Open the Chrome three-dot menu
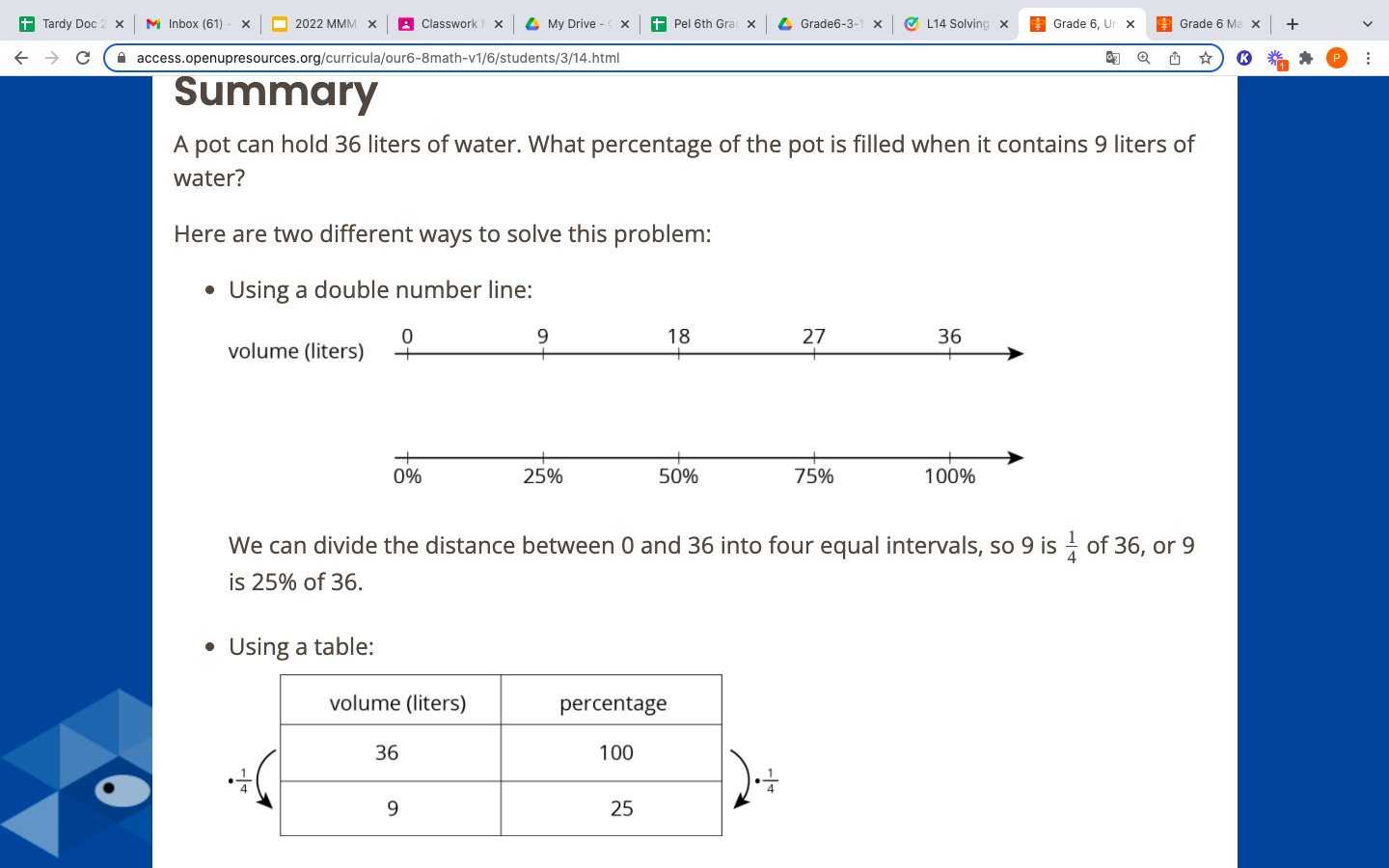 1368,58
